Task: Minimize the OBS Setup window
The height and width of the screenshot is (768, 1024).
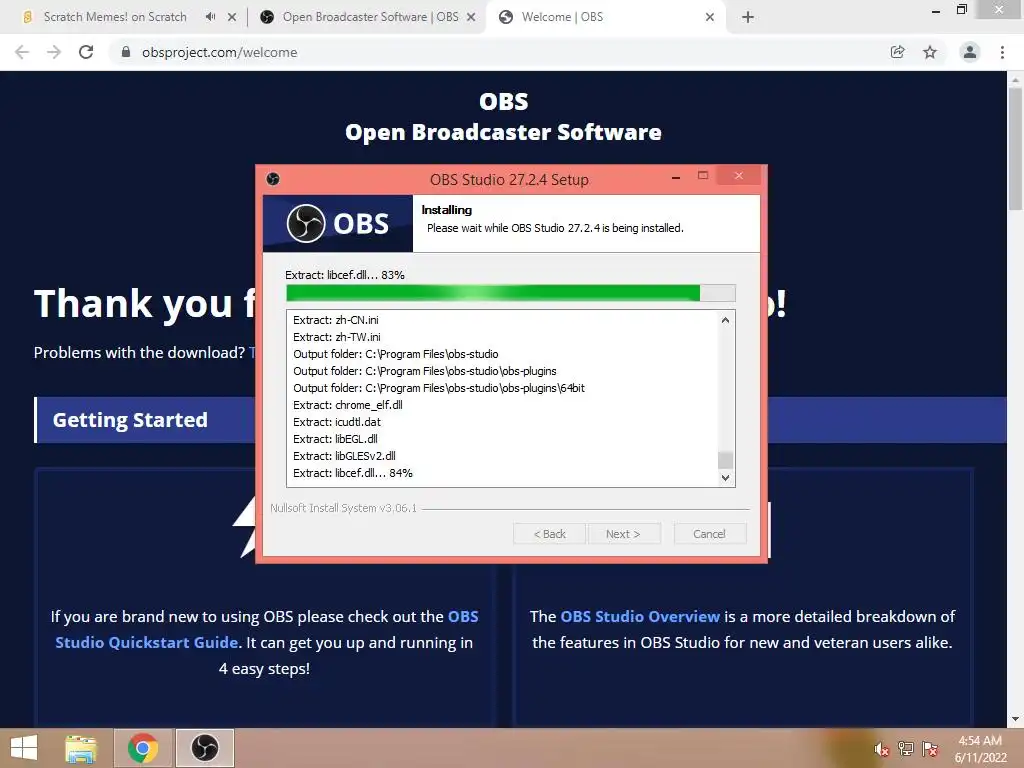Action: [x=676, y=177]
